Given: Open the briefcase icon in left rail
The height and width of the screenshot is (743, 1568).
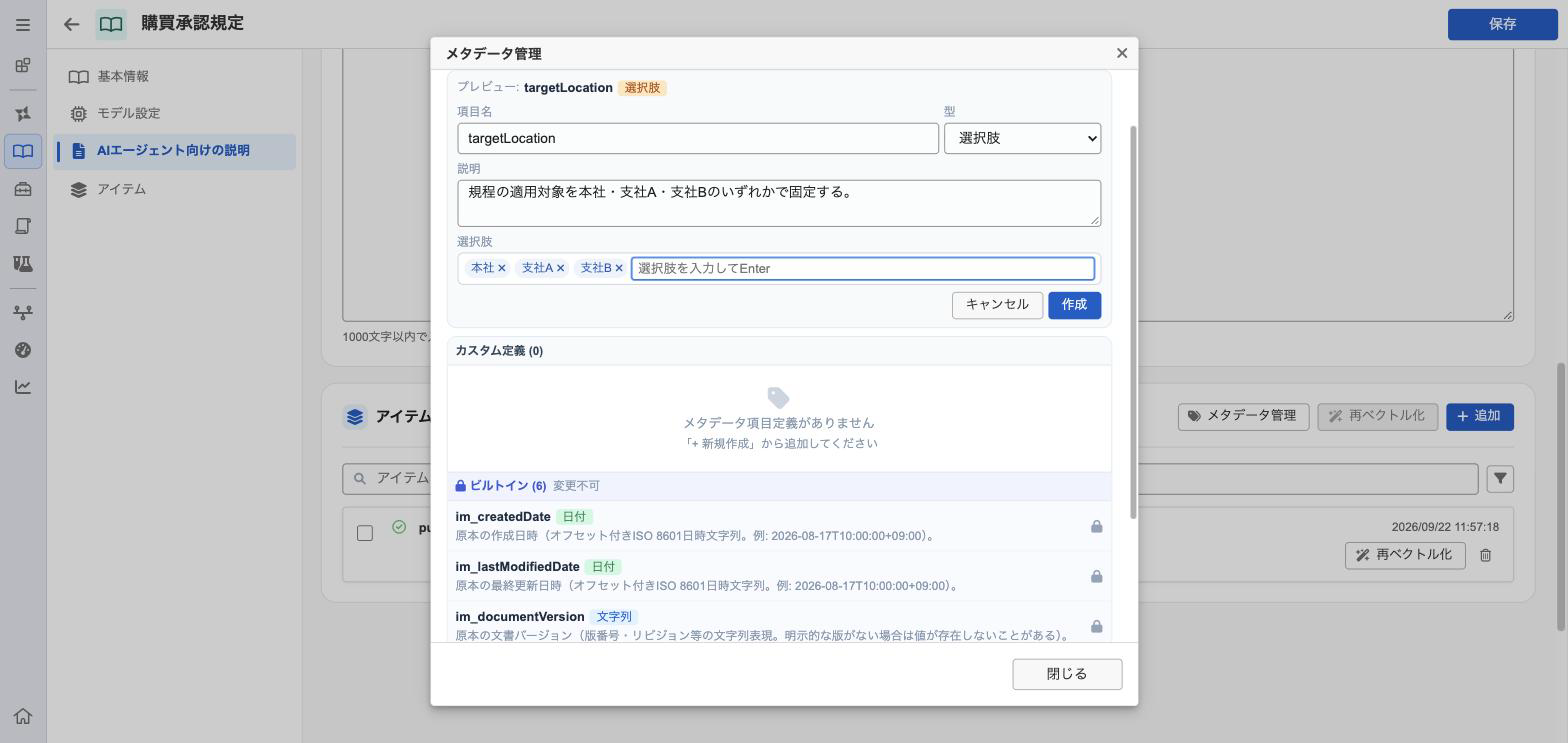Looking at the screenshot, I should [23, 189].
